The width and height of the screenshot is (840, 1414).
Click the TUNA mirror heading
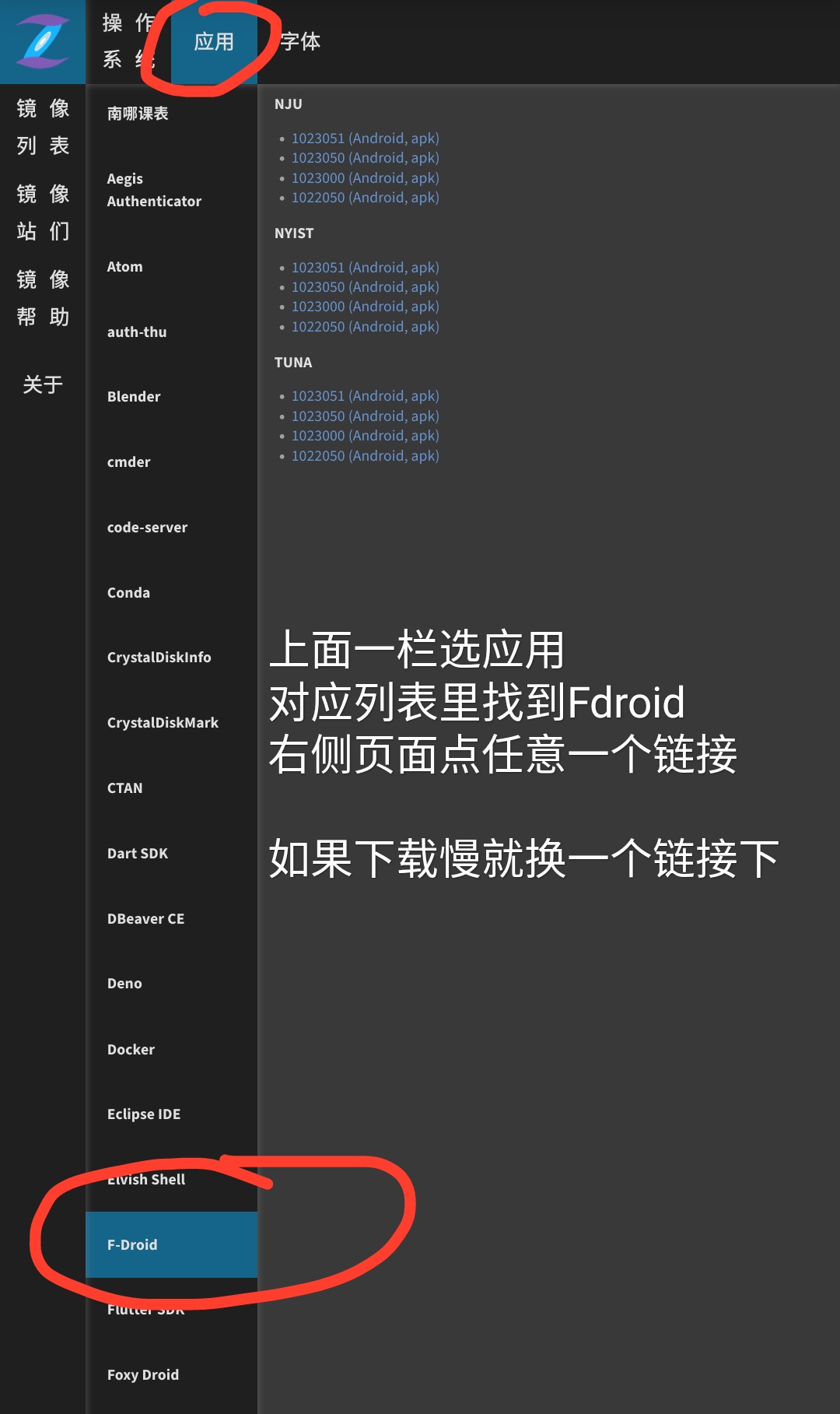point(293,363)
